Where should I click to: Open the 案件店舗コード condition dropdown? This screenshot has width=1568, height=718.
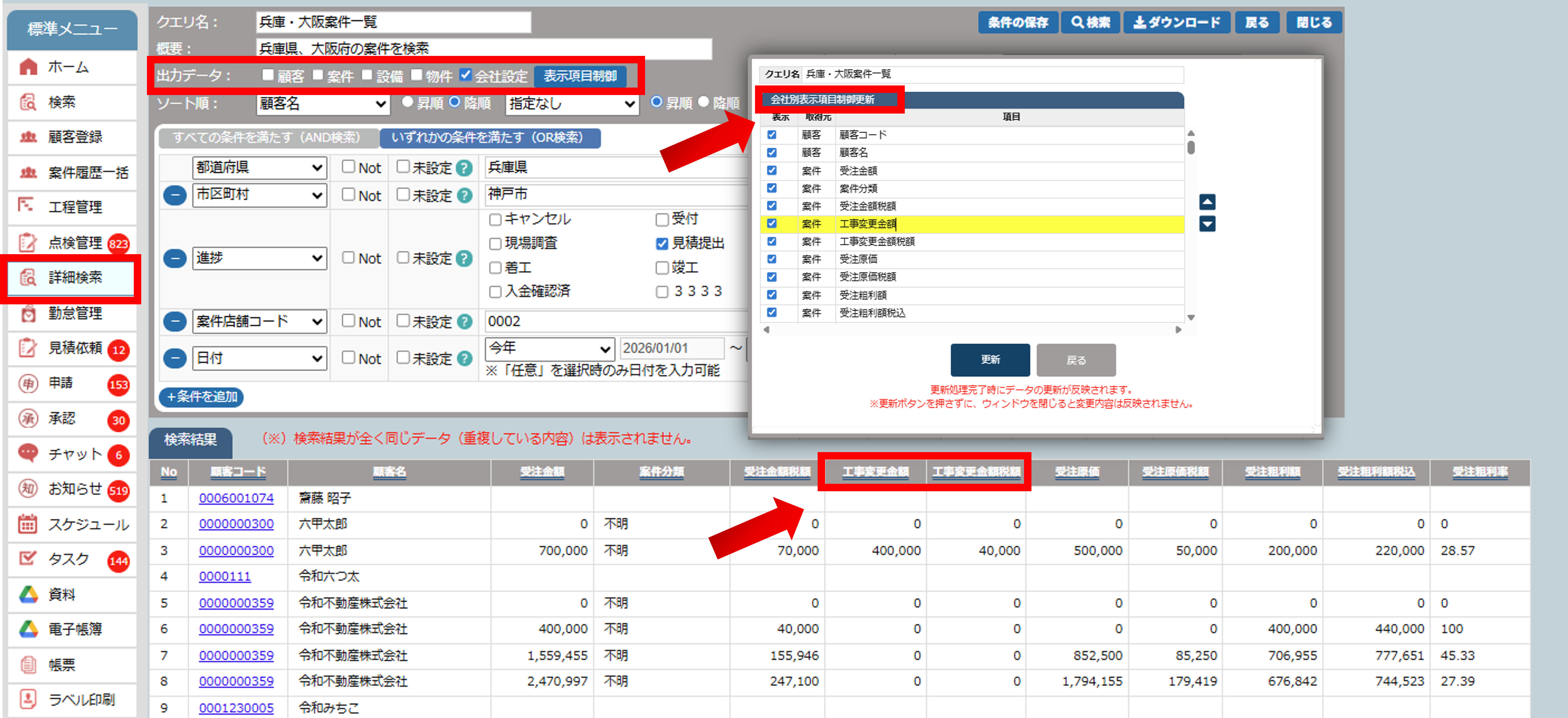click(x=259, y=321)
